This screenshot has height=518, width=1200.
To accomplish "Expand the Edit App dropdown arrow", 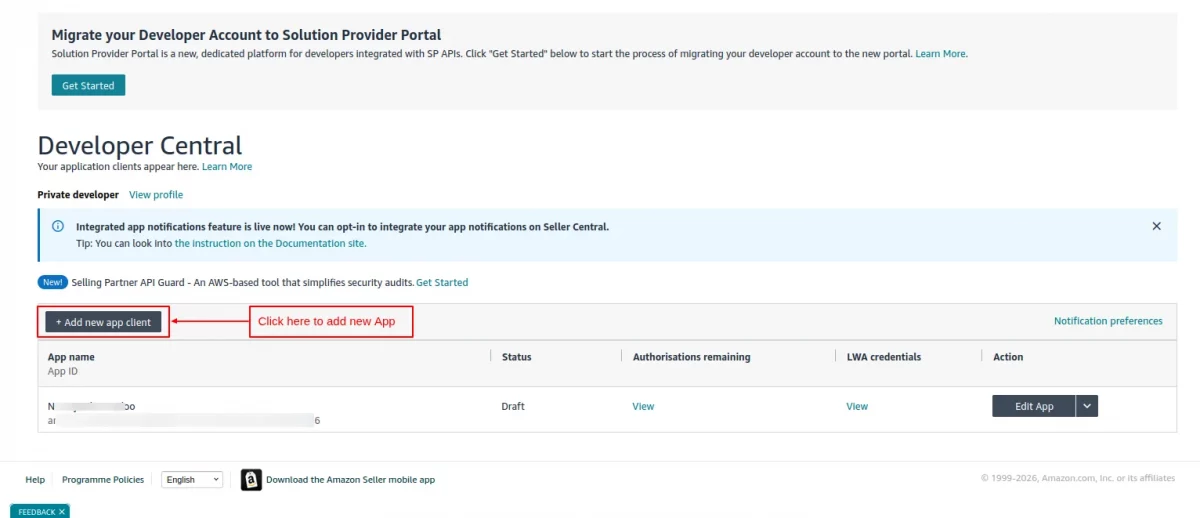I will click(x=1087, y=406).
